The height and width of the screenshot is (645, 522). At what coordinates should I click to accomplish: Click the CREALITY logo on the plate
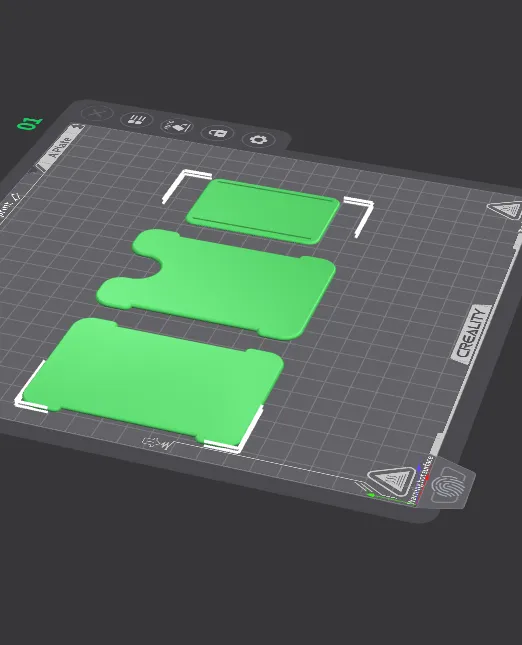coord(471,334)
